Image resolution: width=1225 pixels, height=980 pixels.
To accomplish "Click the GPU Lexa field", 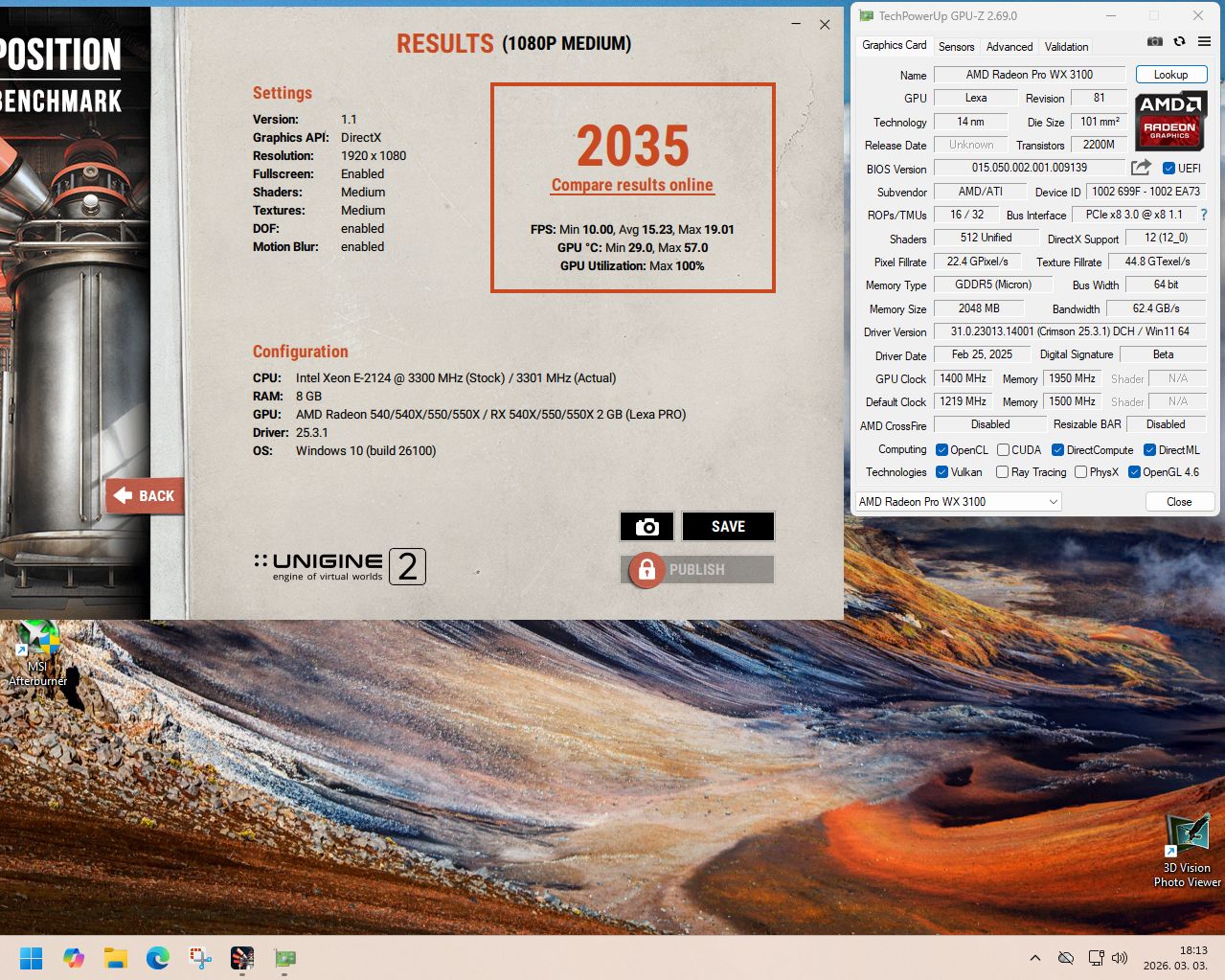I will click(976, 98).
